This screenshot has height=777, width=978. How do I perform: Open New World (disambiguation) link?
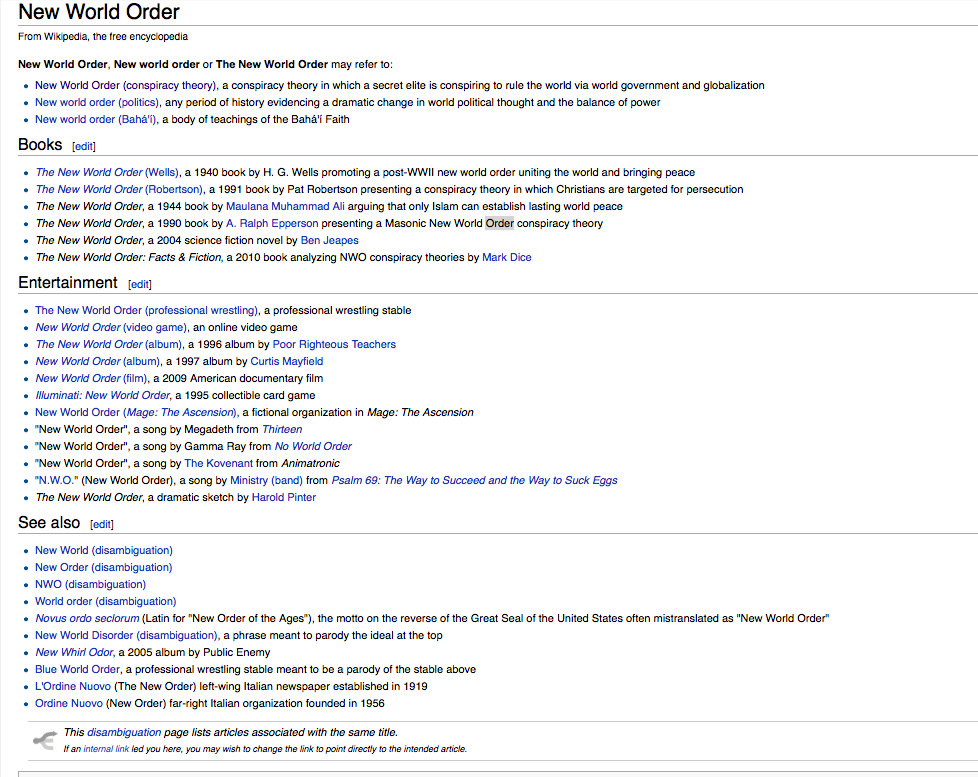(x=104, y=550)
